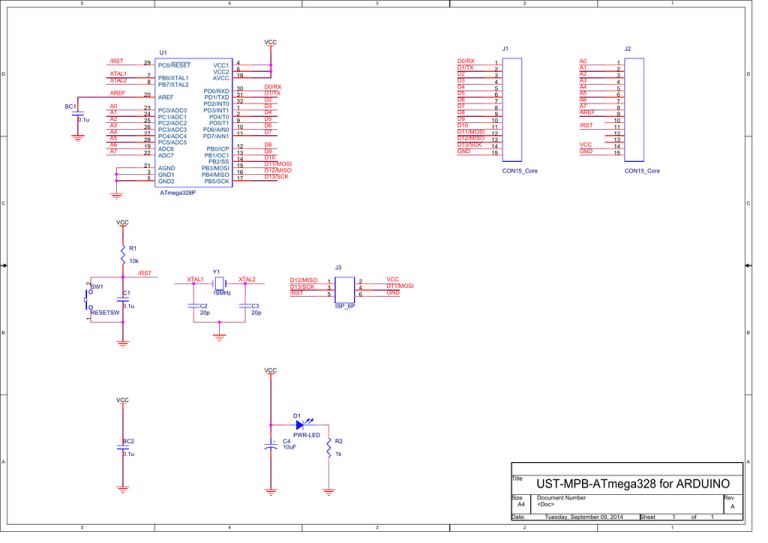Viewport: 768px width, 543px height.
Task: Select the 16MHz crystal value
Action: tap(222, 293)
